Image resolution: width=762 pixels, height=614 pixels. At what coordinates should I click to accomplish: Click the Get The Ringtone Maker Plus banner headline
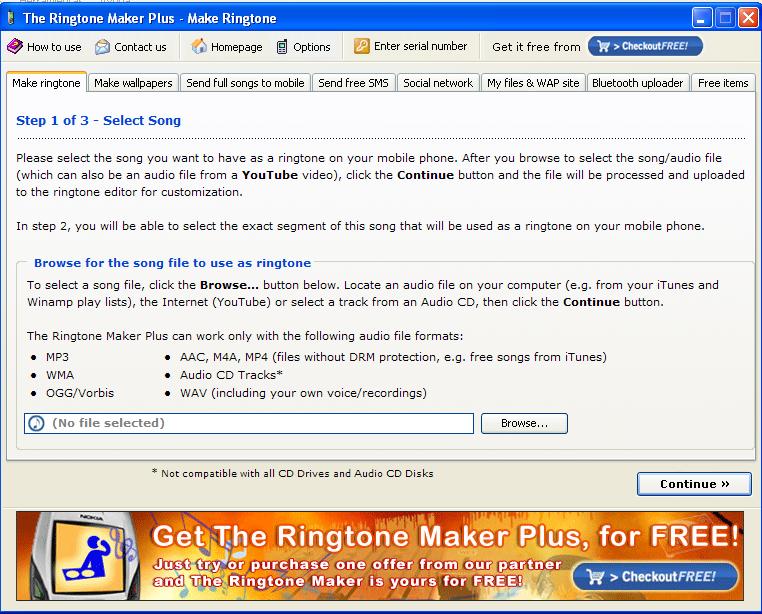445,536
